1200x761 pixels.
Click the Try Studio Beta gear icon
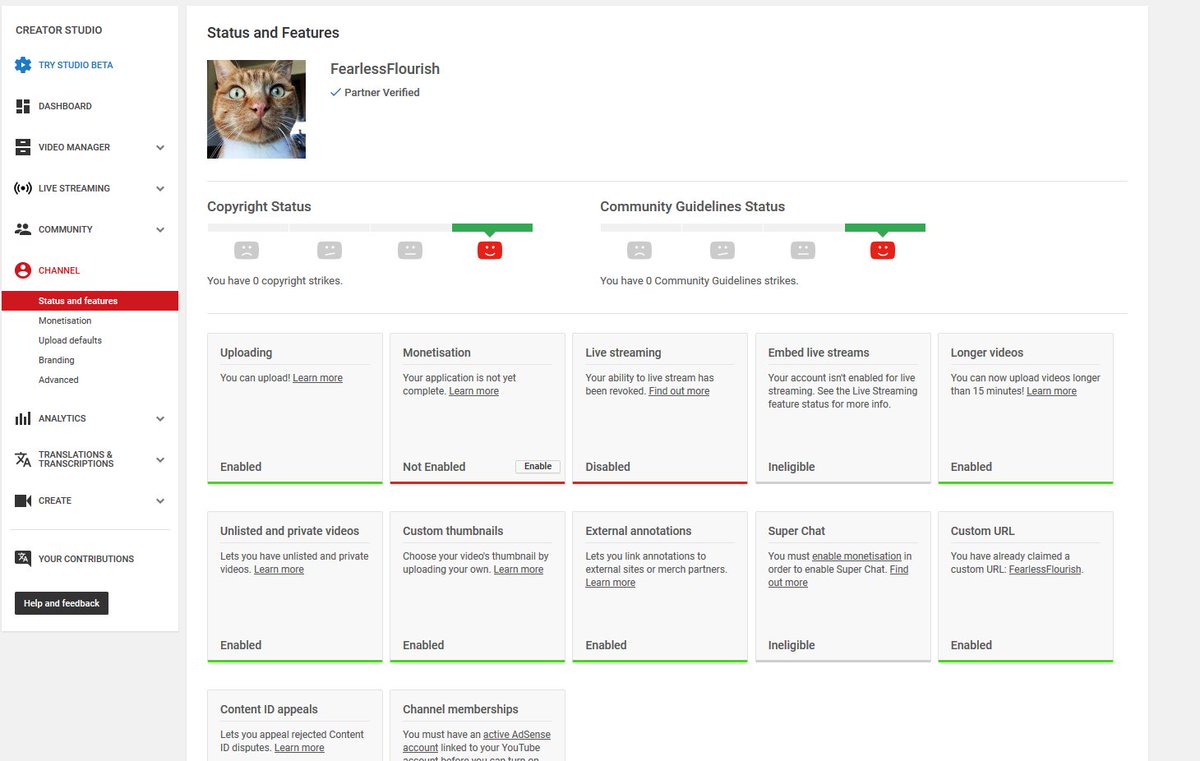click(x=23, y=65)
